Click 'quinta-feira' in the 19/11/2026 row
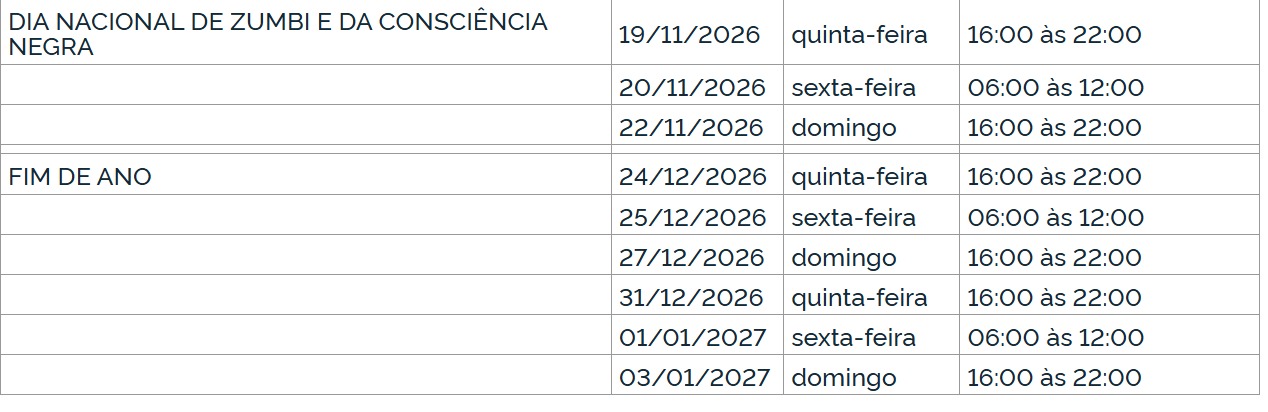Screen dimensions: 1268x412 coord(859,35)
